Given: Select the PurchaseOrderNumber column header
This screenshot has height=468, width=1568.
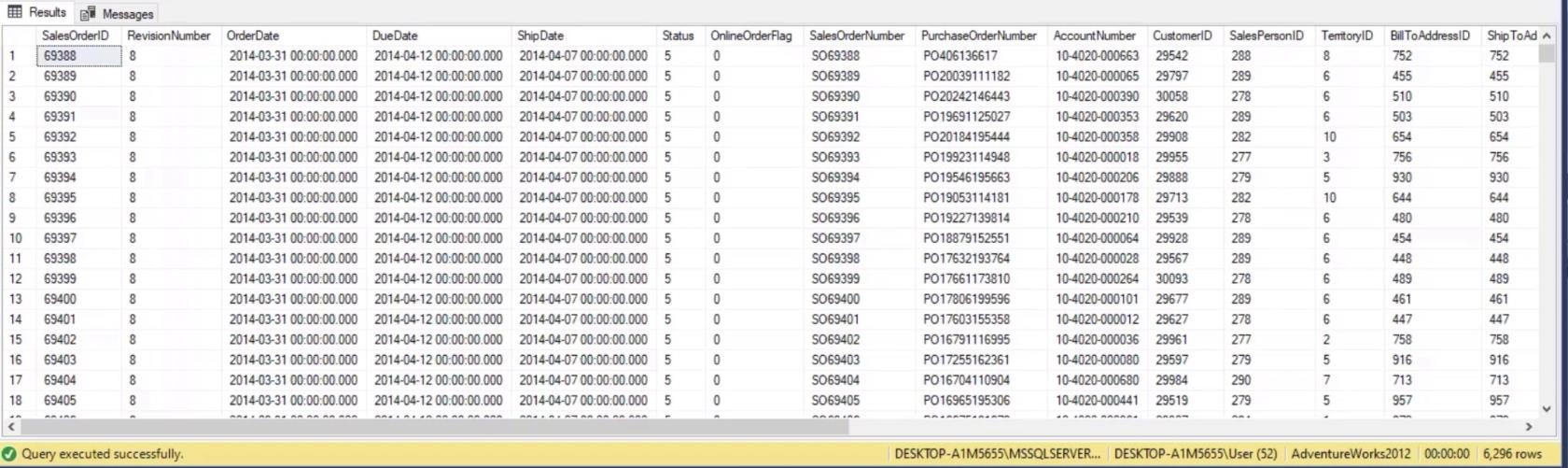Looking at the screenshot, I should tap(978, 35).
